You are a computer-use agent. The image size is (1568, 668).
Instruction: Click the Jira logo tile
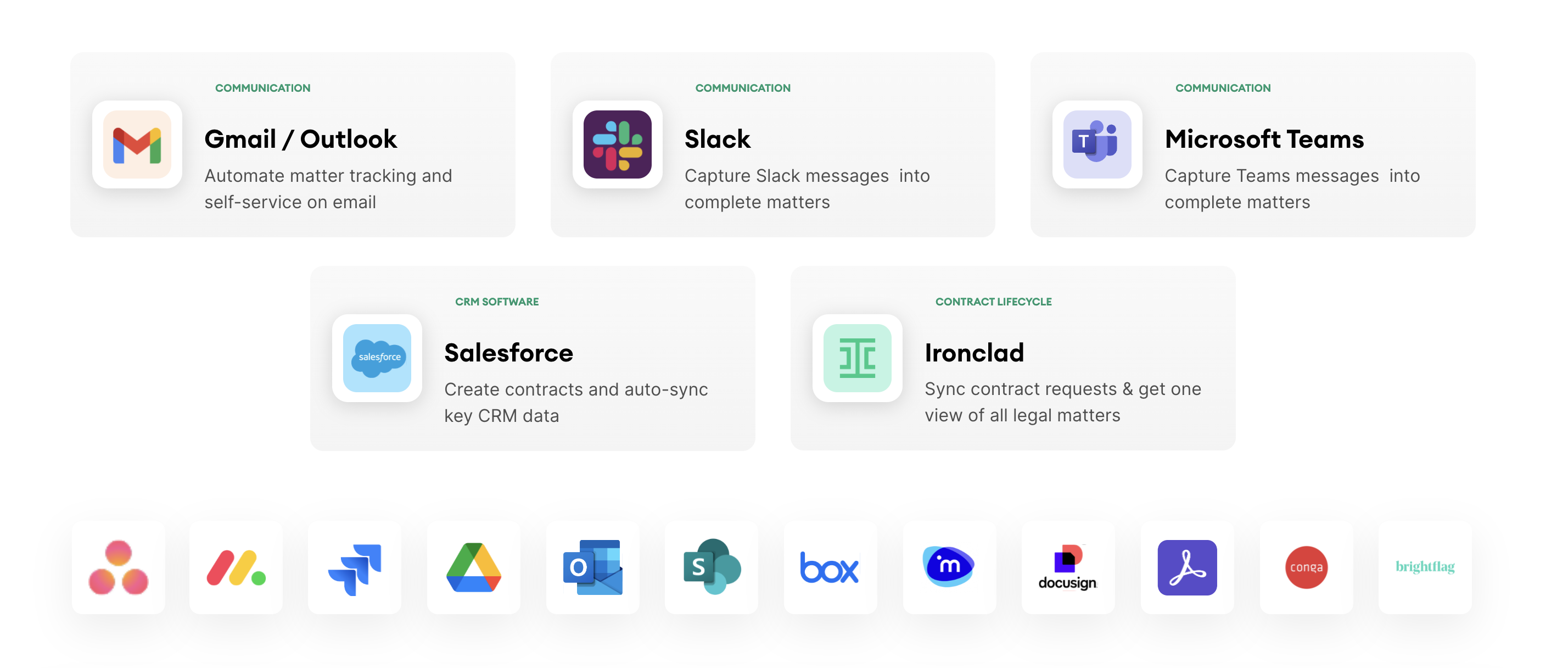coord(355,567)
